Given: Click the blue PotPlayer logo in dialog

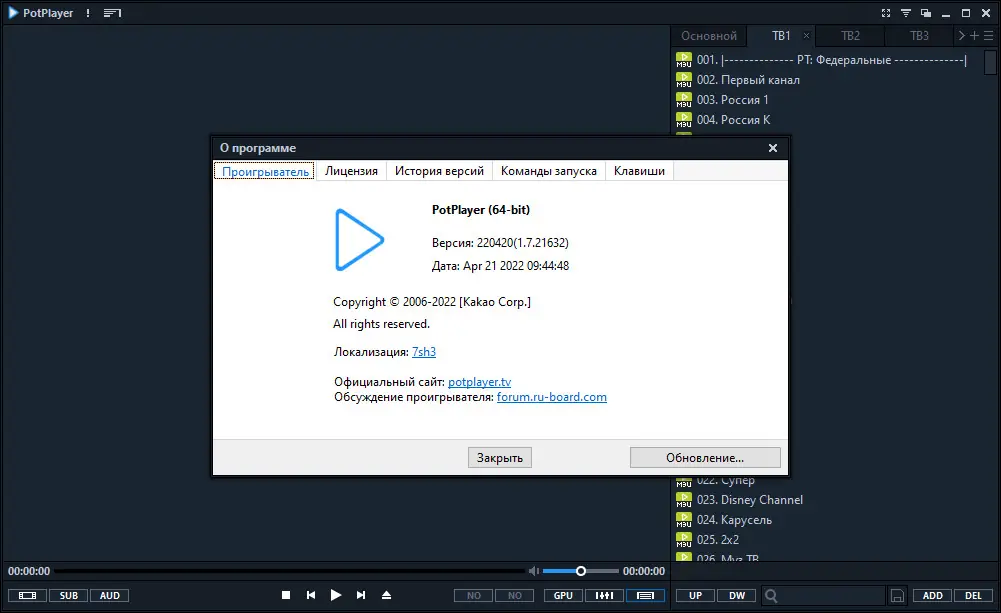Looking at the screenshot, I should (359, 240).
